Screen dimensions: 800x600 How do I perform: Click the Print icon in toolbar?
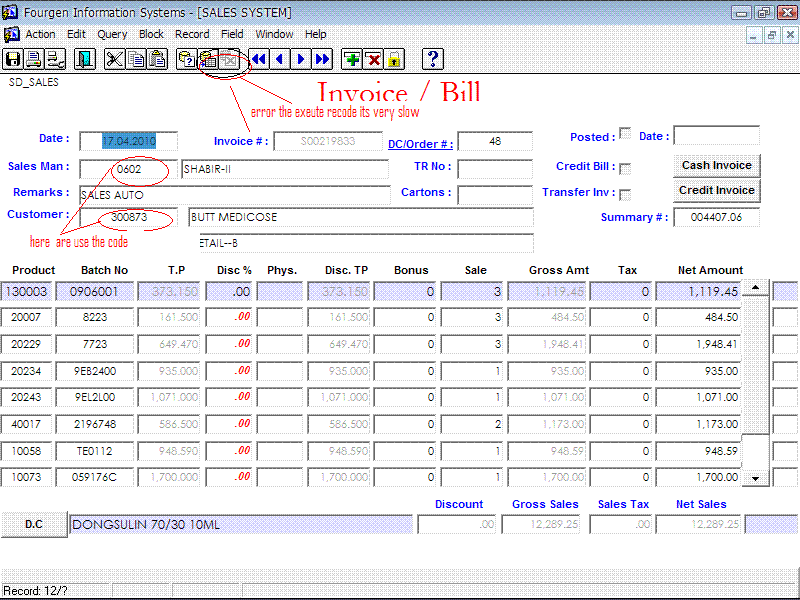[x=34, y=59]
